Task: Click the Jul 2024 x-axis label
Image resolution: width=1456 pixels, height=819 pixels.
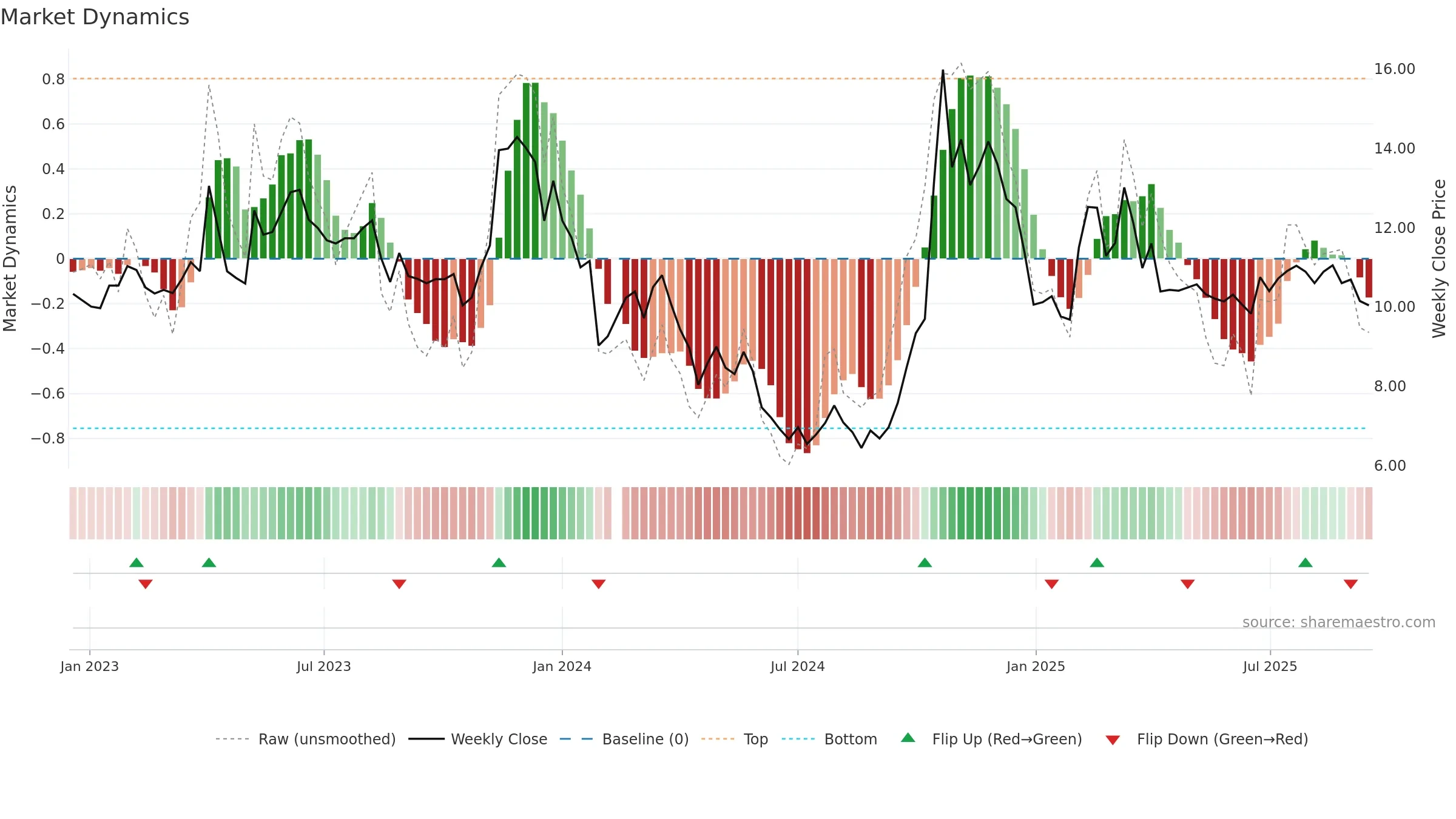Action: [798, 666]
